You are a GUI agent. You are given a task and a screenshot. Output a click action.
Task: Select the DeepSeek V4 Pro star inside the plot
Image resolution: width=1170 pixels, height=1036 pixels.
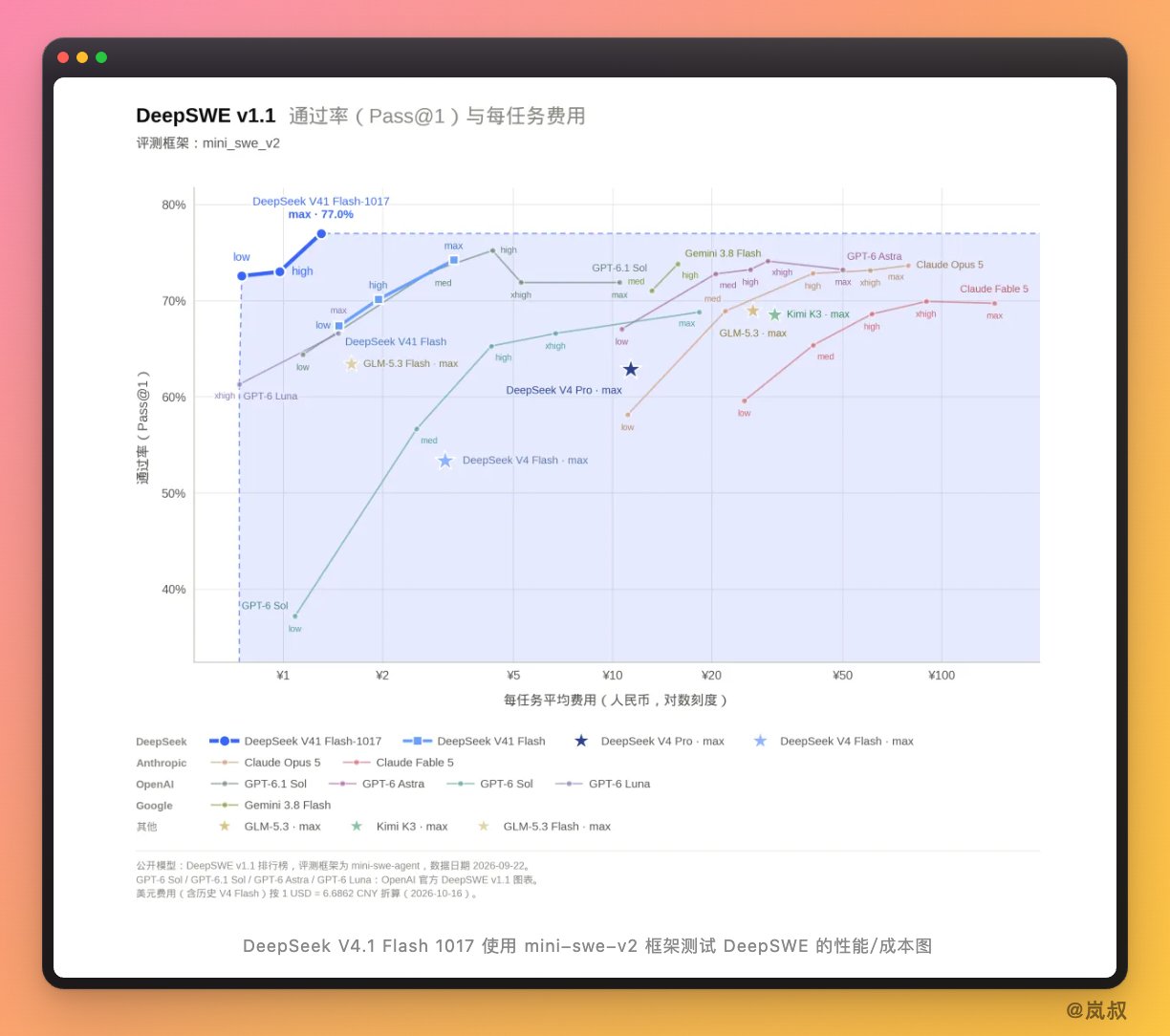631,370
